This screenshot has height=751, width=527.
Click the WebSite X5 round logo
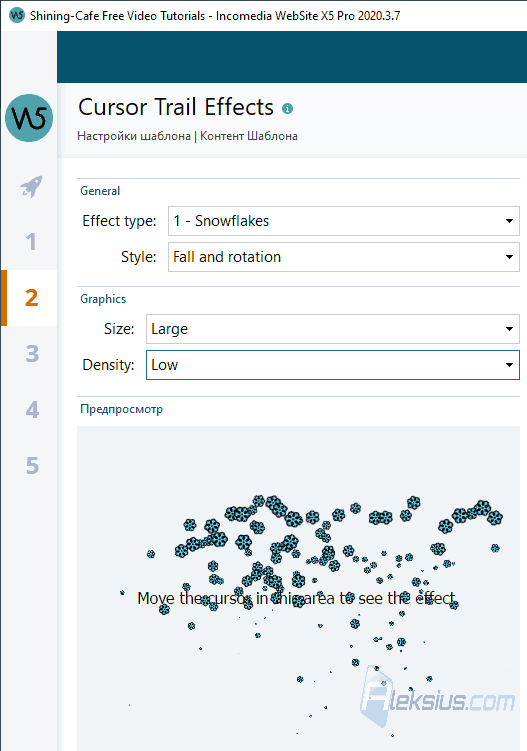[x=29, y=118]
